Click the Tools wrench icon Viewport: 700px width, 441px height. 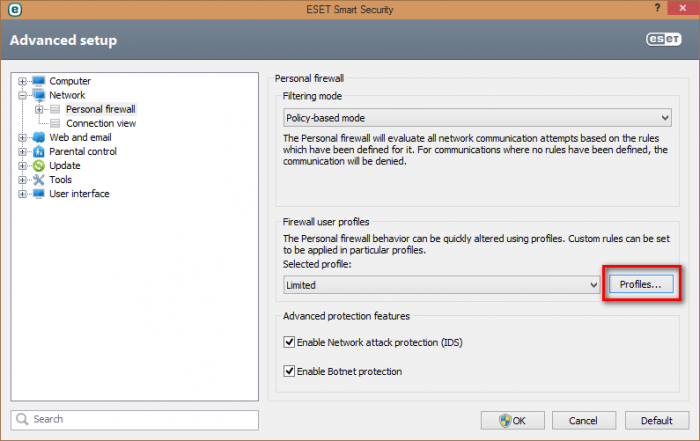39,179
